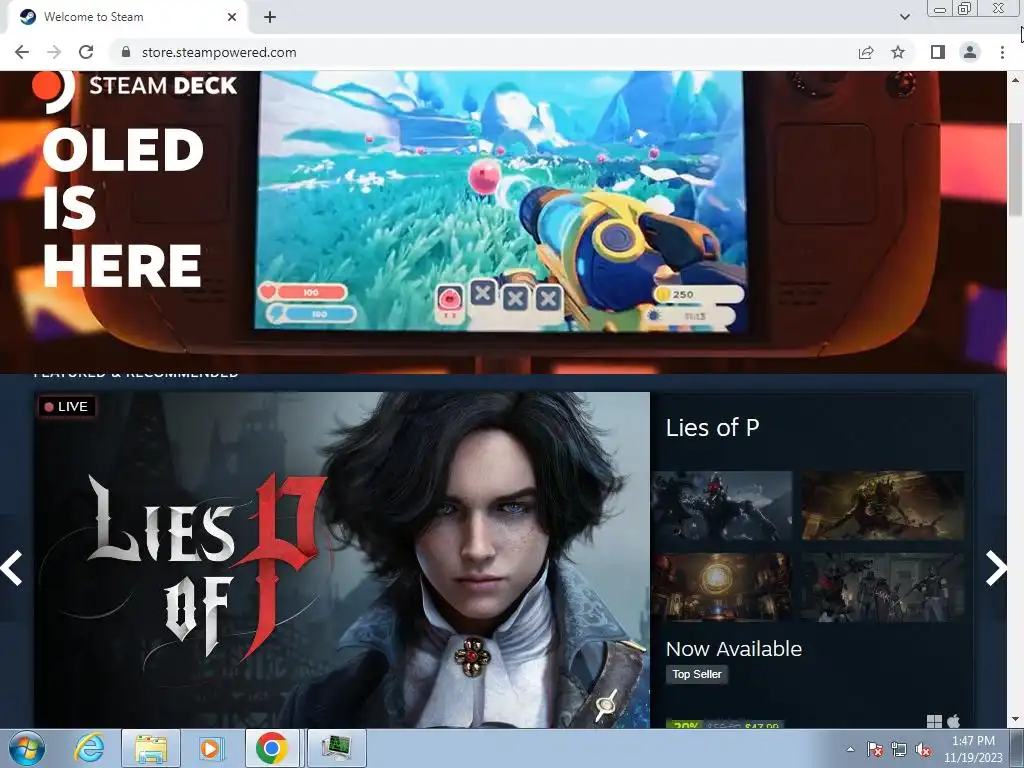Click the Windows platform icon

pyautogui.click(x=935, y=721)
